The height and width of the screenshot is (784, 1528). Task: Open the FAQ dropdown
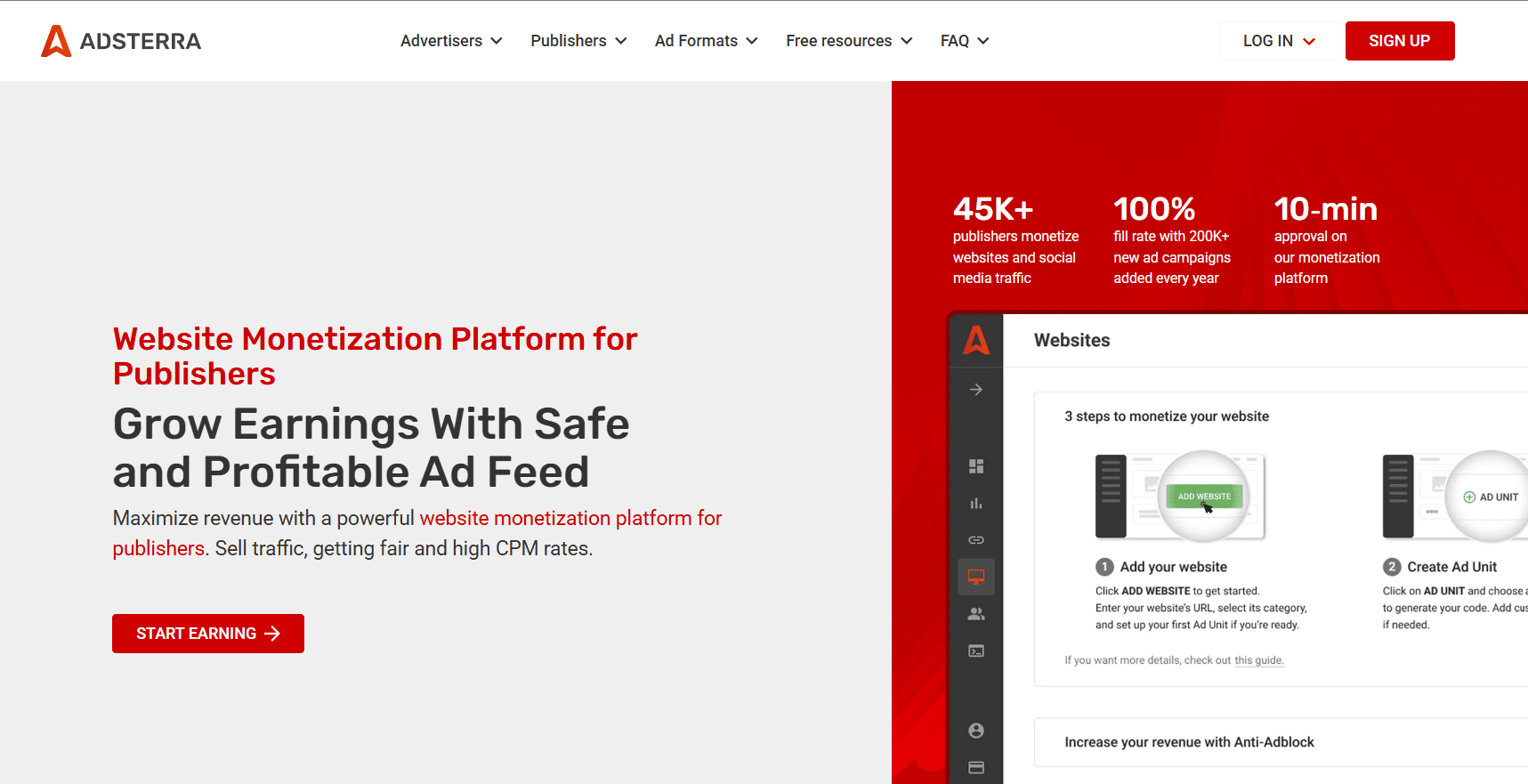965,41
